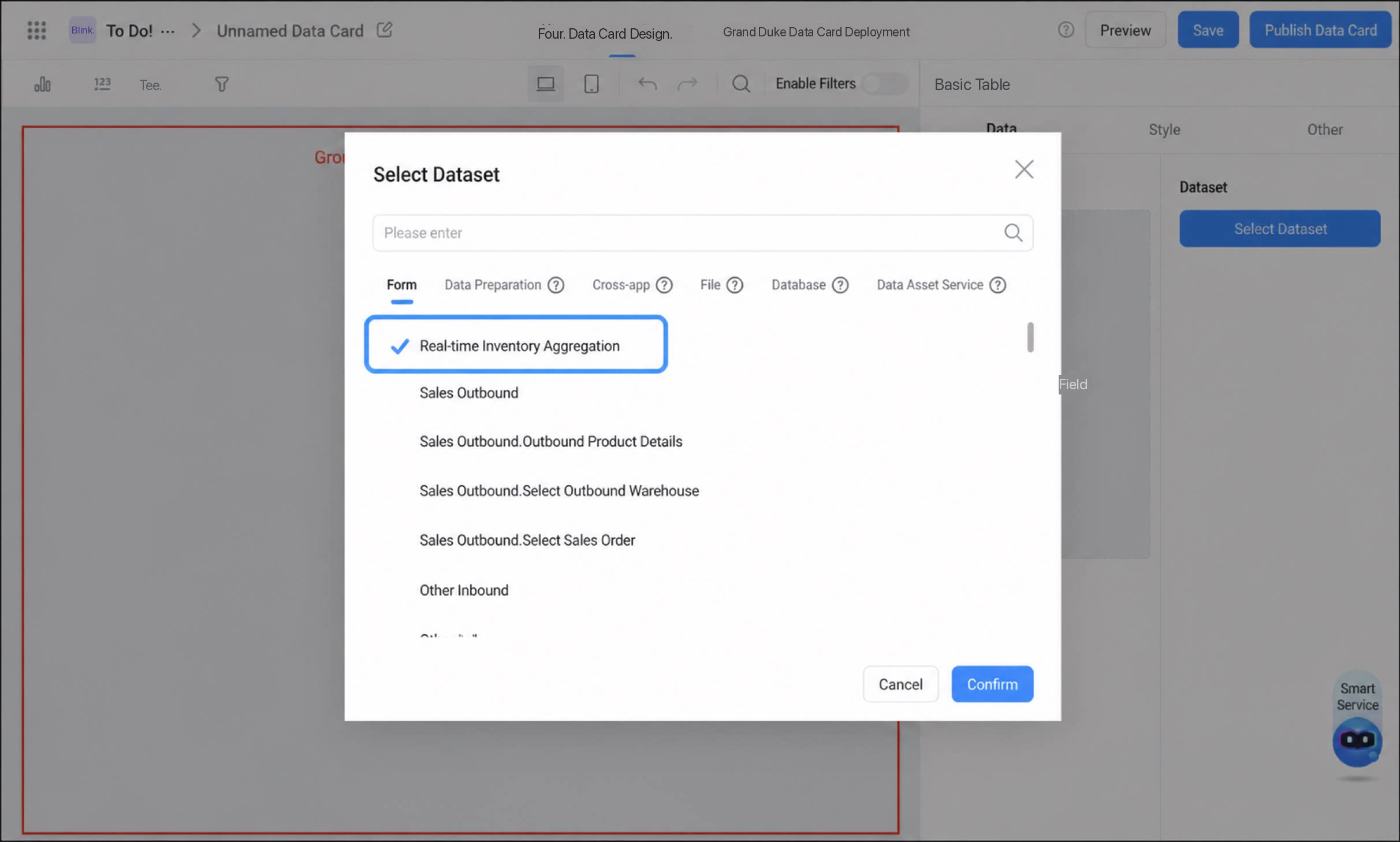
Task: Click the magnifier icon in the toolbar
Action: click(741, 84)
